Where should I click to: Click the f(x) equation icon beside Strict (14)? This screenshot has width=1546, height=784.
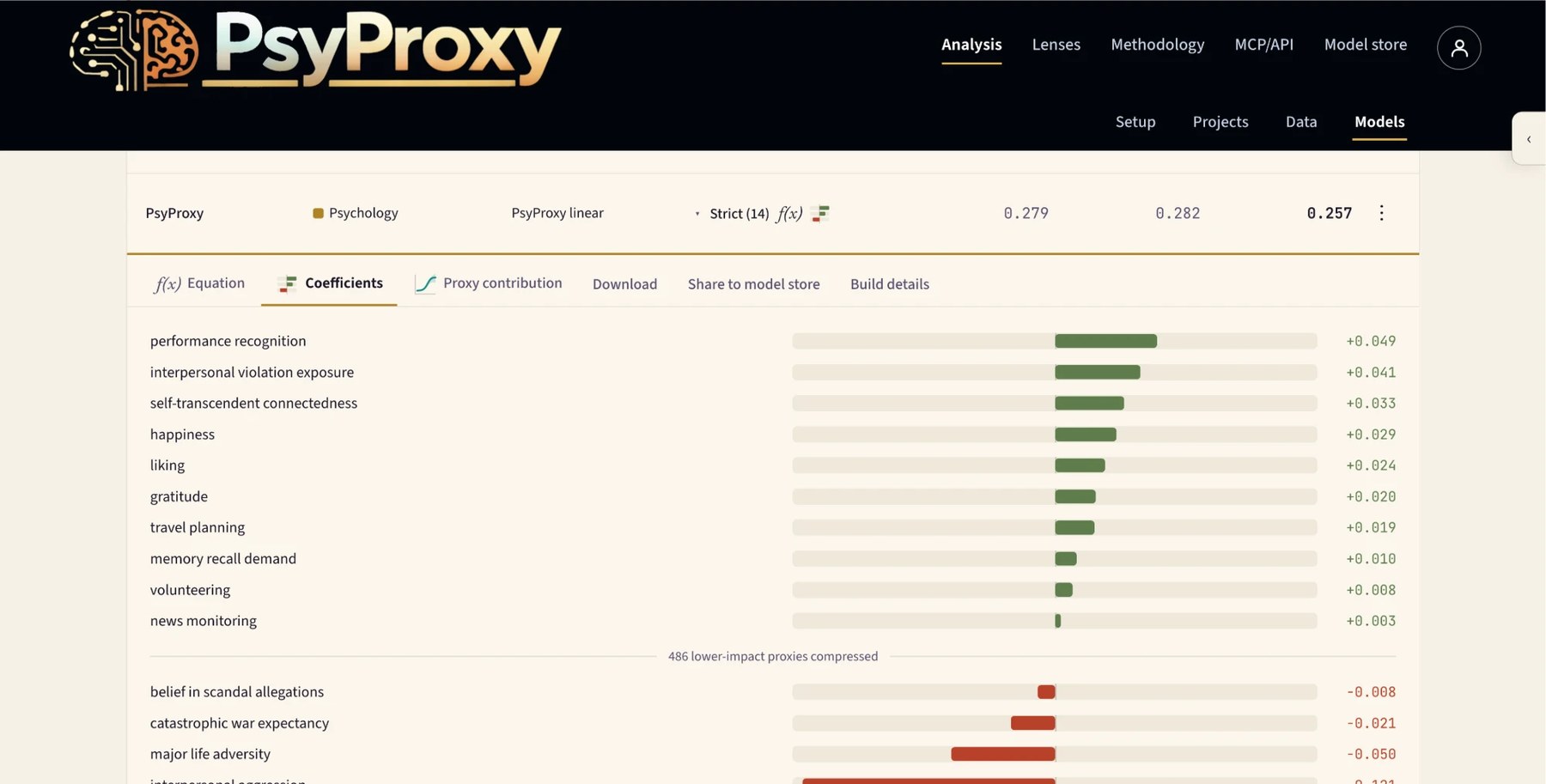click(x=789, y=213)
